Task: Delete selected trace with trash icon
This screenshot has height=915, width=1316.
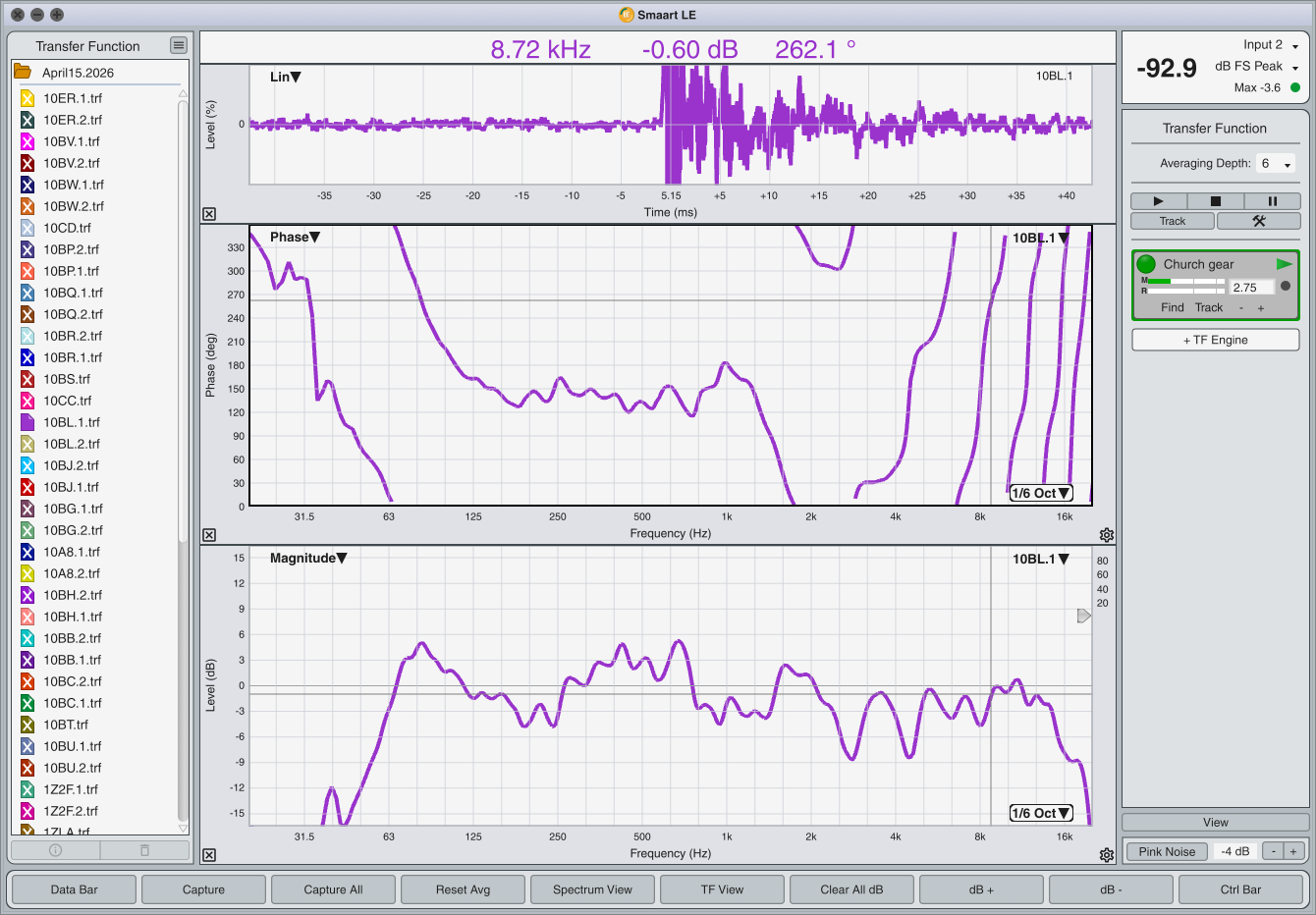Action: pyautogui.click(x=144, y=850)
